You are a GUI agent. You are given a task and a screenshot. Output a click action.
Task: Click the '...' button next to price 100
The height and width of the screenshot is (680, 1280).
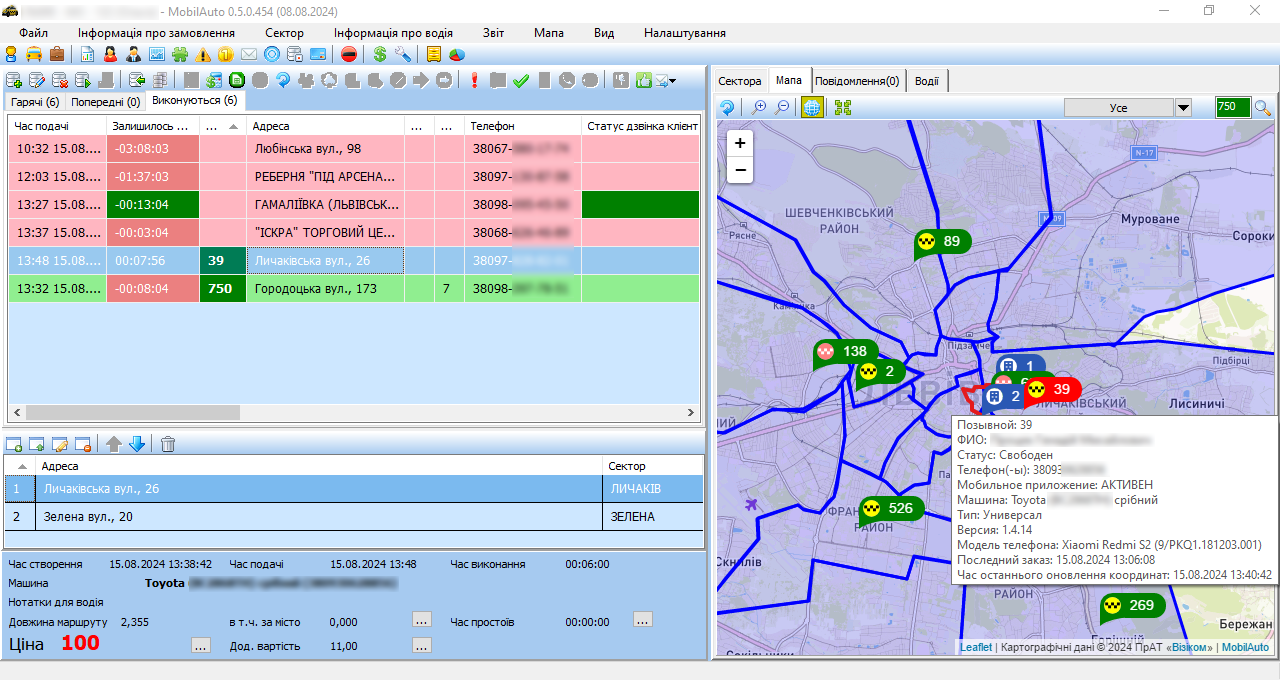(x=201, y=645)
